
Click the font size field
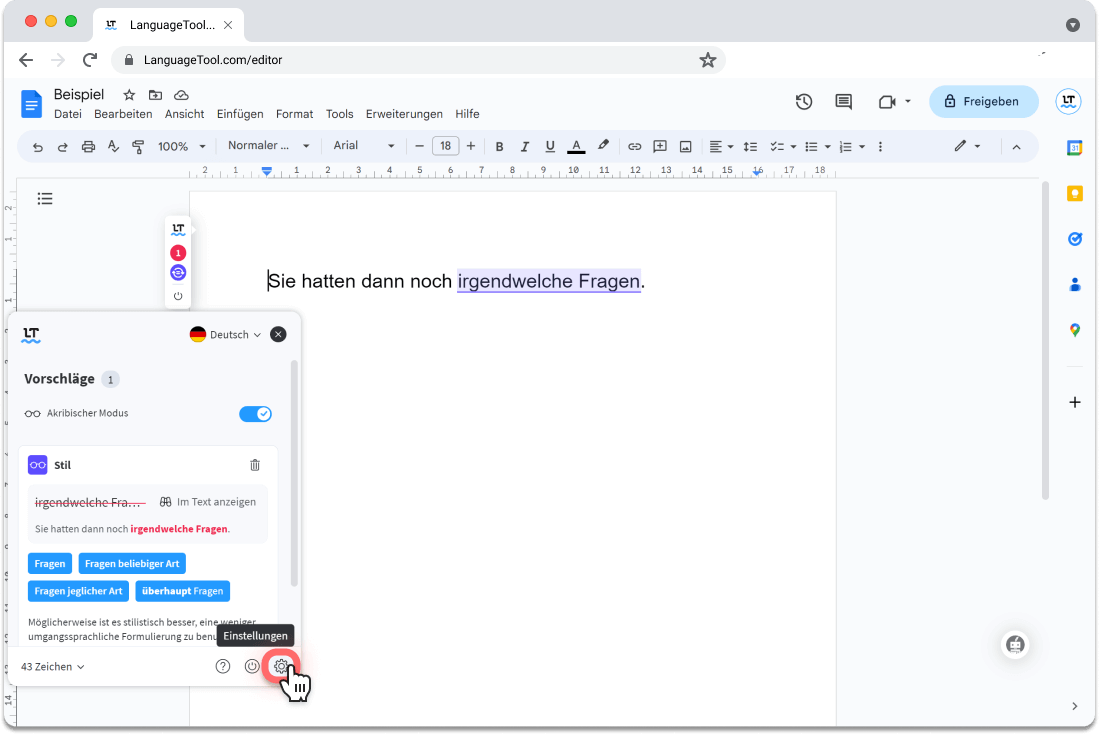[445, 146]
